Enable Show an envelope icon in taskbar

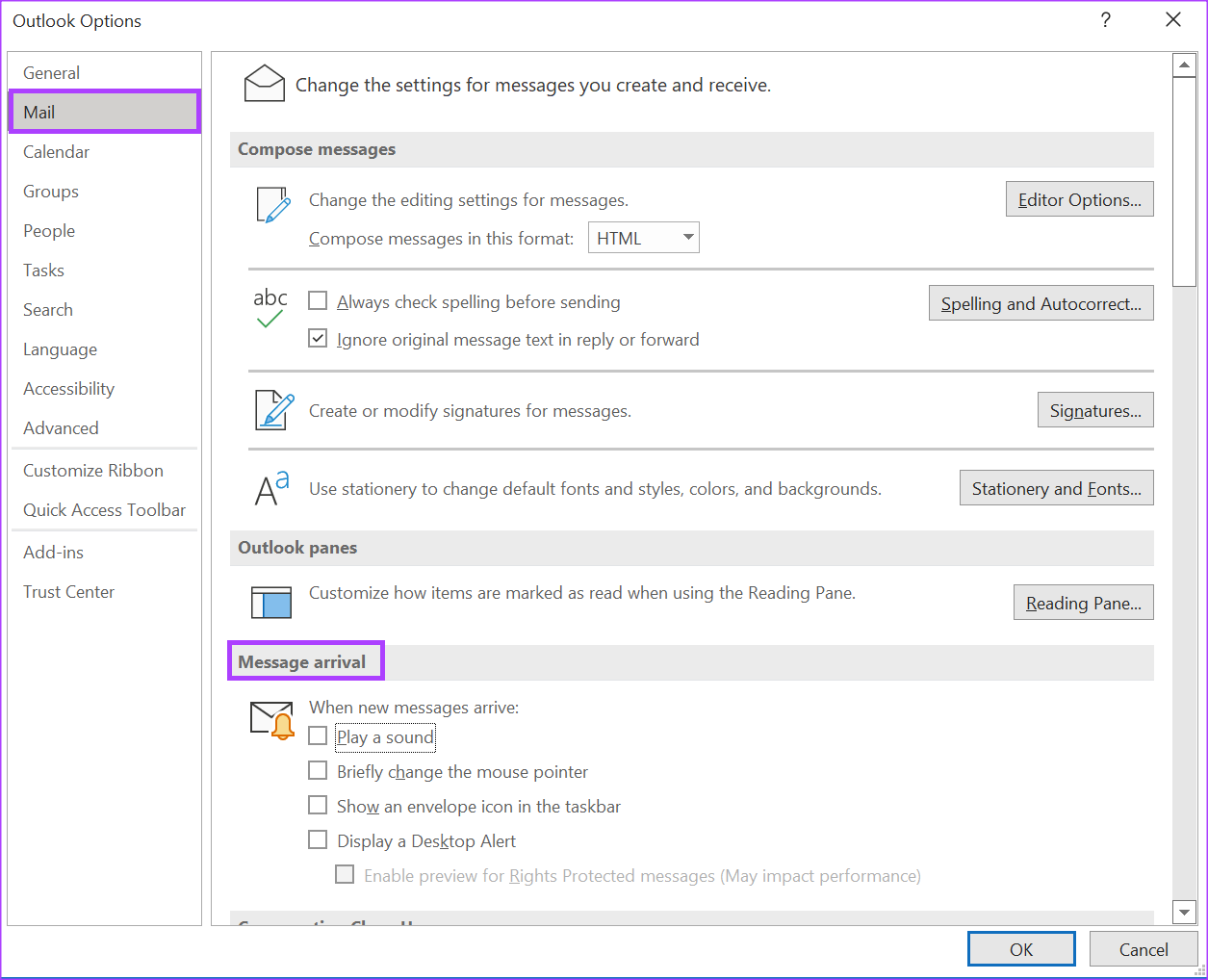pos(318,806)
